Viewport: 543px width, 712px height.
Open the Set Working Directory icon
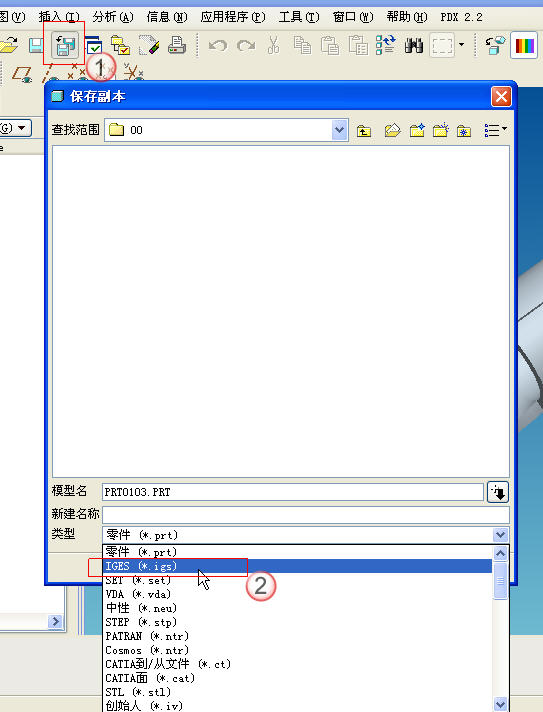(x=120, y=45)
